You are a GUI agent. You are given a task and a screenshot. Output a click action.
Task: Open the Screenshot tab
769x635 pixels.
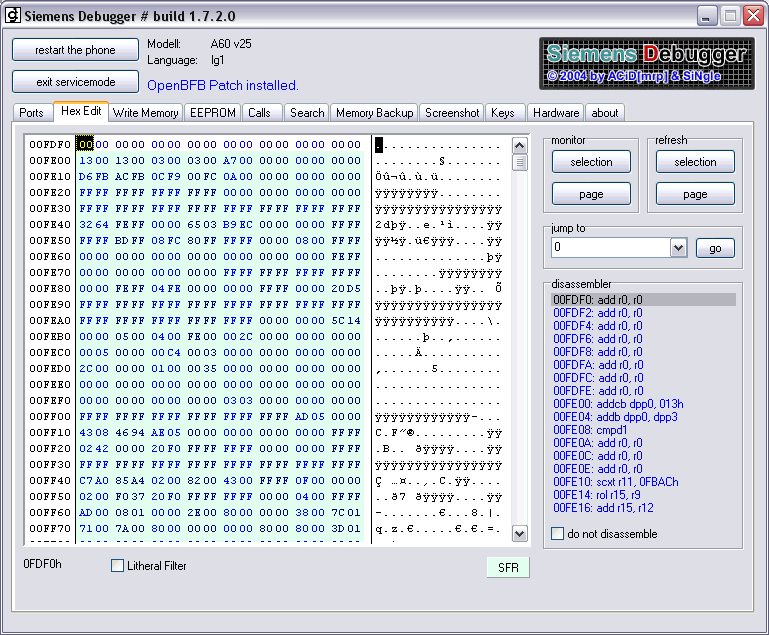coord(452,113)
